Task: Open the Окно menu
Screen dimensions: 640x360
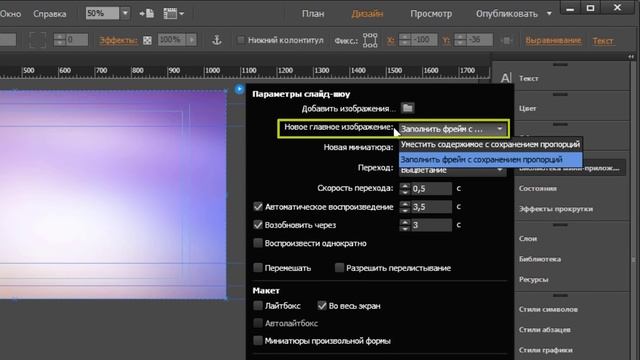Action: tap(10, 14)
